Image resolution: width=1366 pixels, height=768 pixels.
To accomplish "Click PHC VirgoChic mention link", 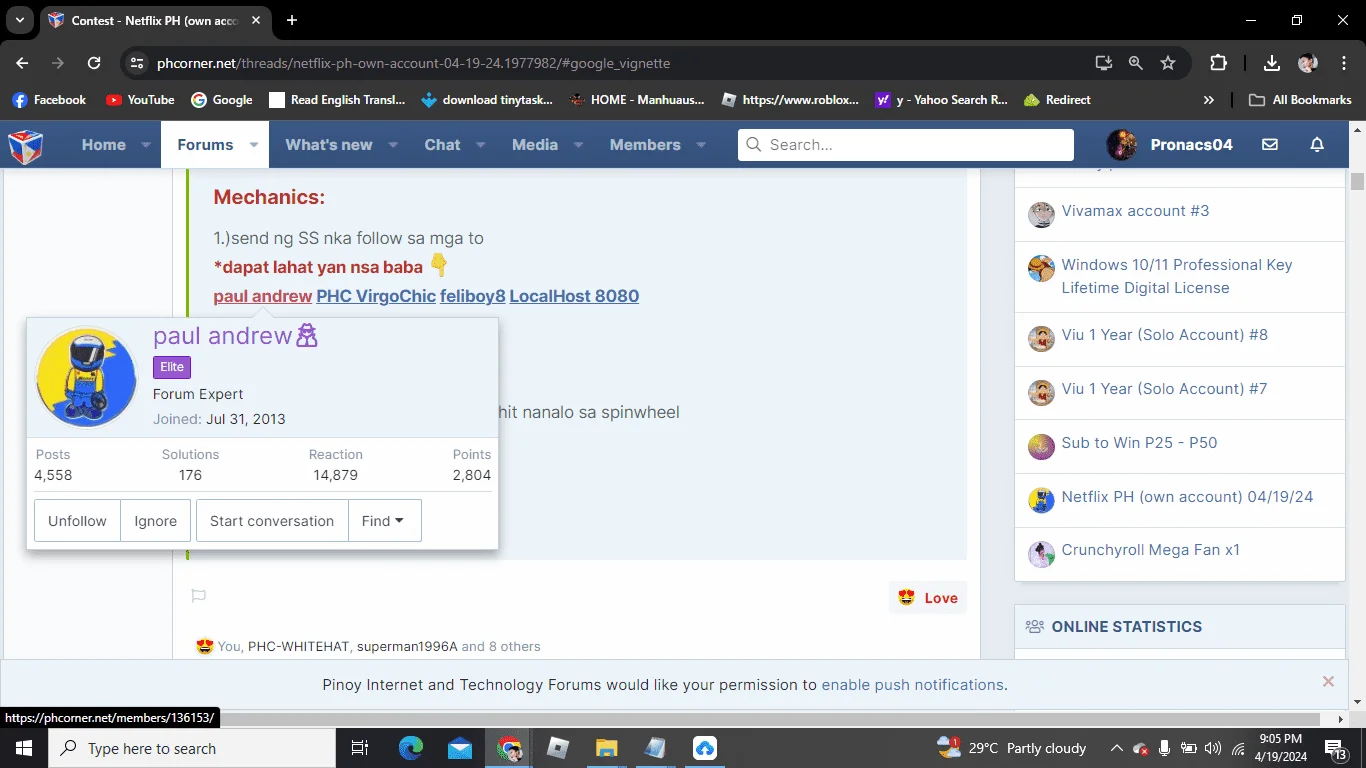I will point(376,296).
